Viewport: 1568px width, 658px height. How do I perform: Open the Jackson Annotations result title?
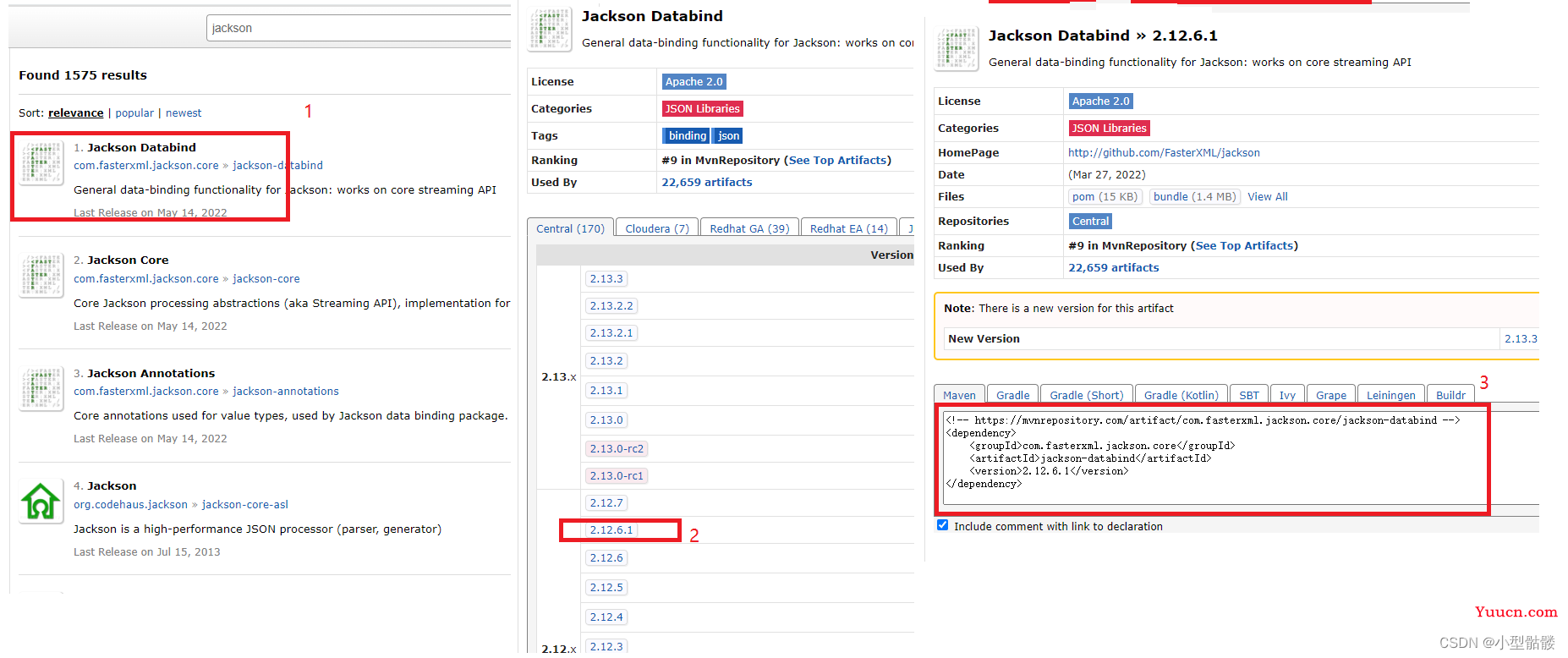point(151,373)
